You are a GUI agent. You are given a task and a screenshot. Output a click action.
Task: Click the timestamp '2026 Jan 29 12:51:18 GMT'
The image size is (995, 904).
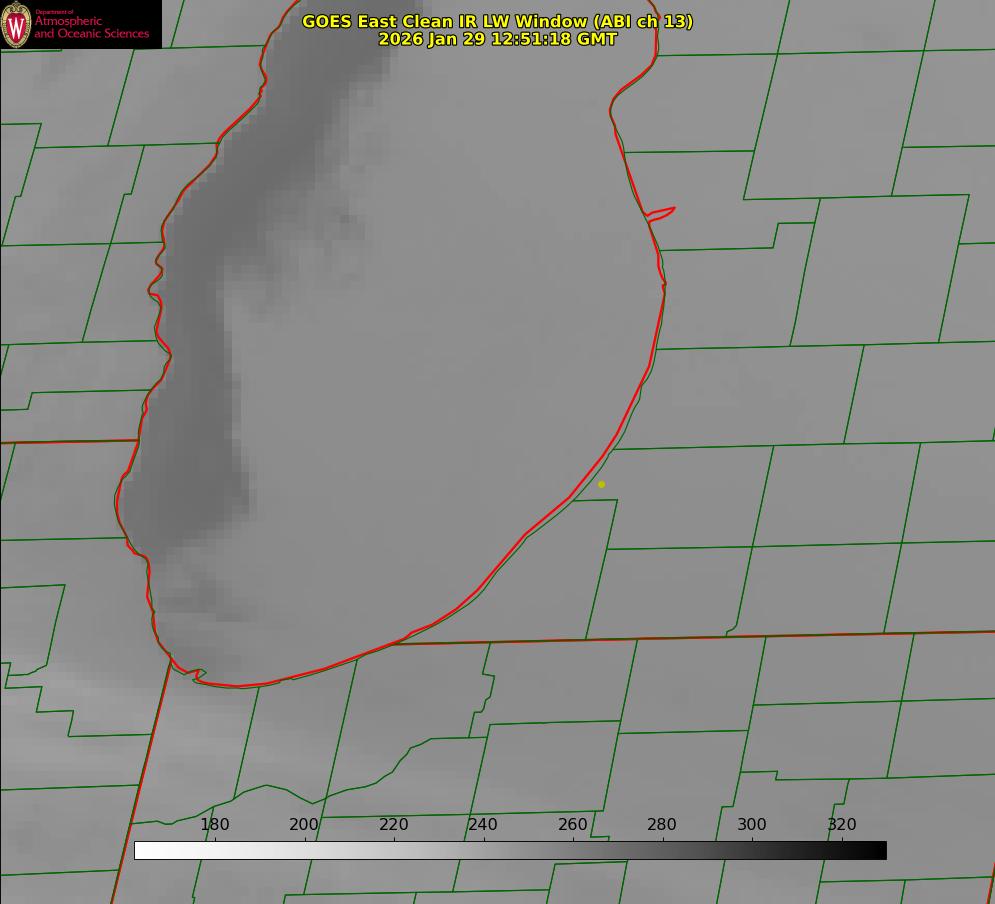click(x=498, y=39)
